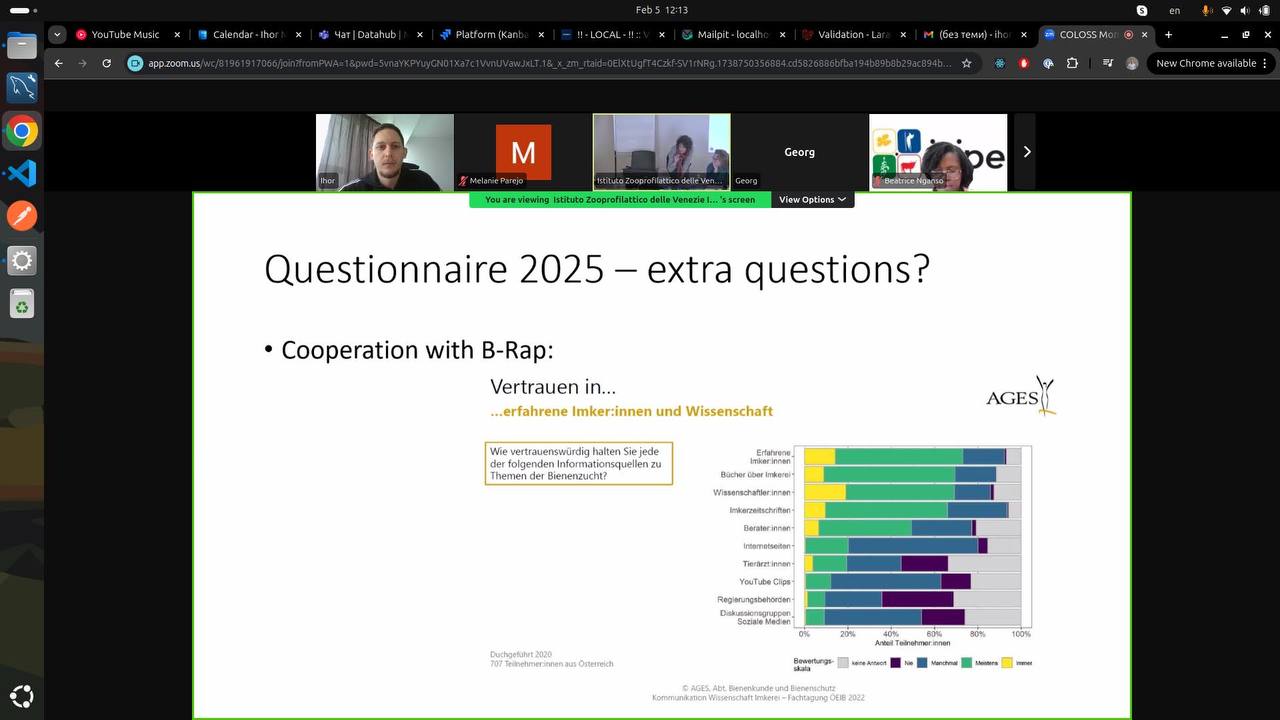Open the View Options dropdown
The image size is (1280, 720).
tap(812, 200)
